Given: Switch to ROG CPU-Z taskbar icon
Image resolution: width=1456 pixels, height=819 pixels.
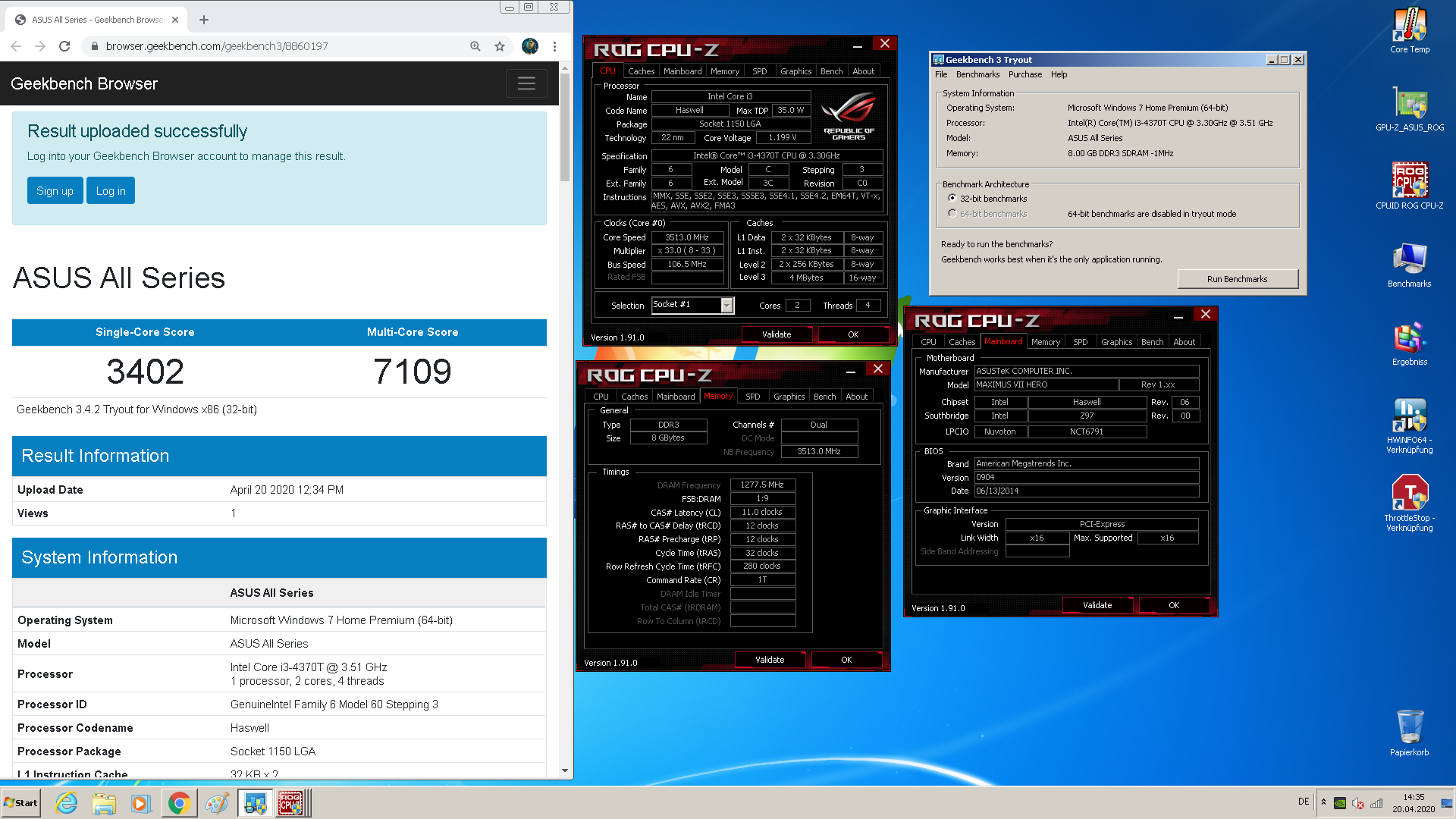Looking at the screenshot, I should coord(291,803).
